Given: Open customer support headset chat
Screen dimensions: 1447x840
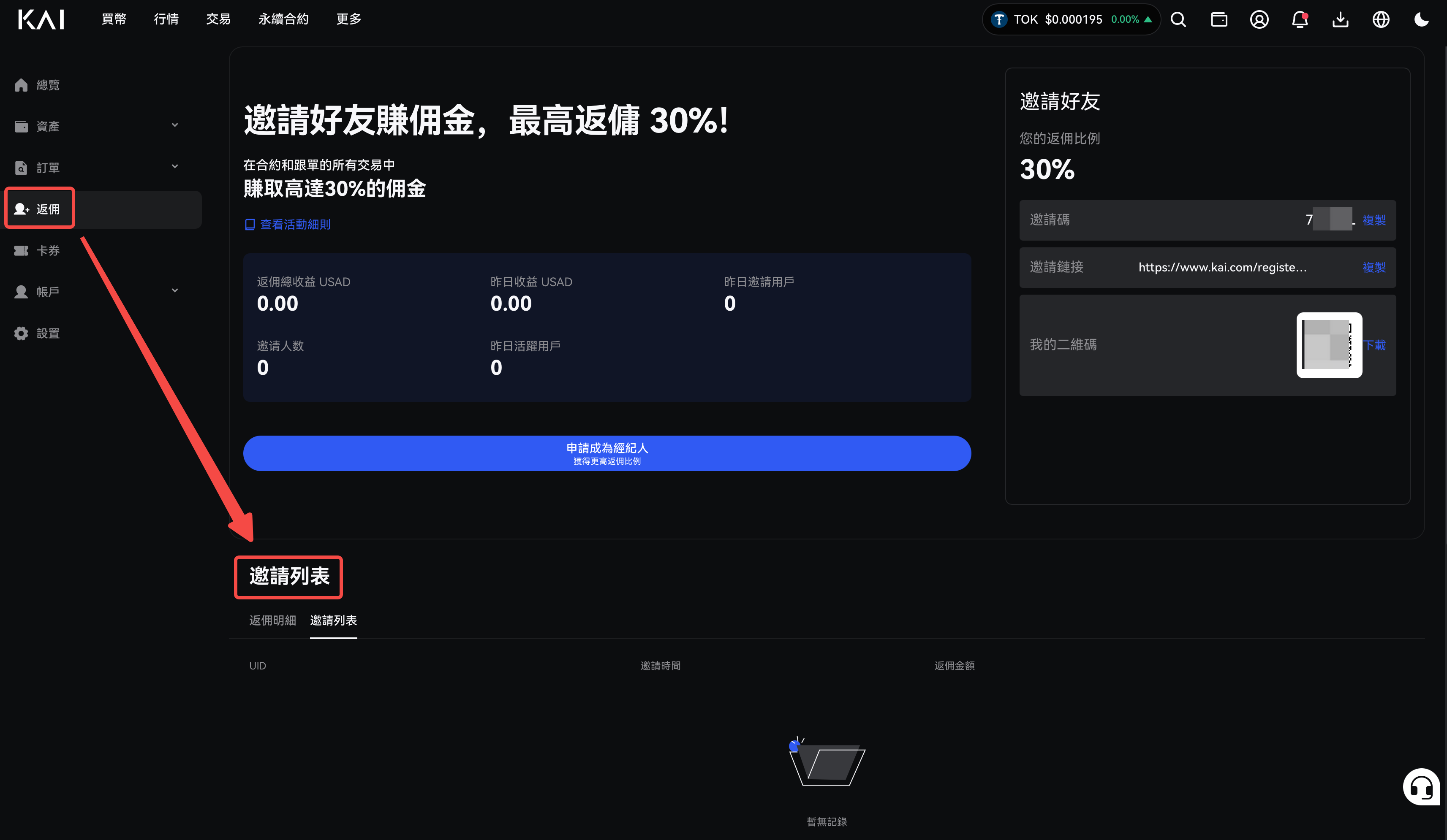Looking at the screenshot, I should point(1421,787).
